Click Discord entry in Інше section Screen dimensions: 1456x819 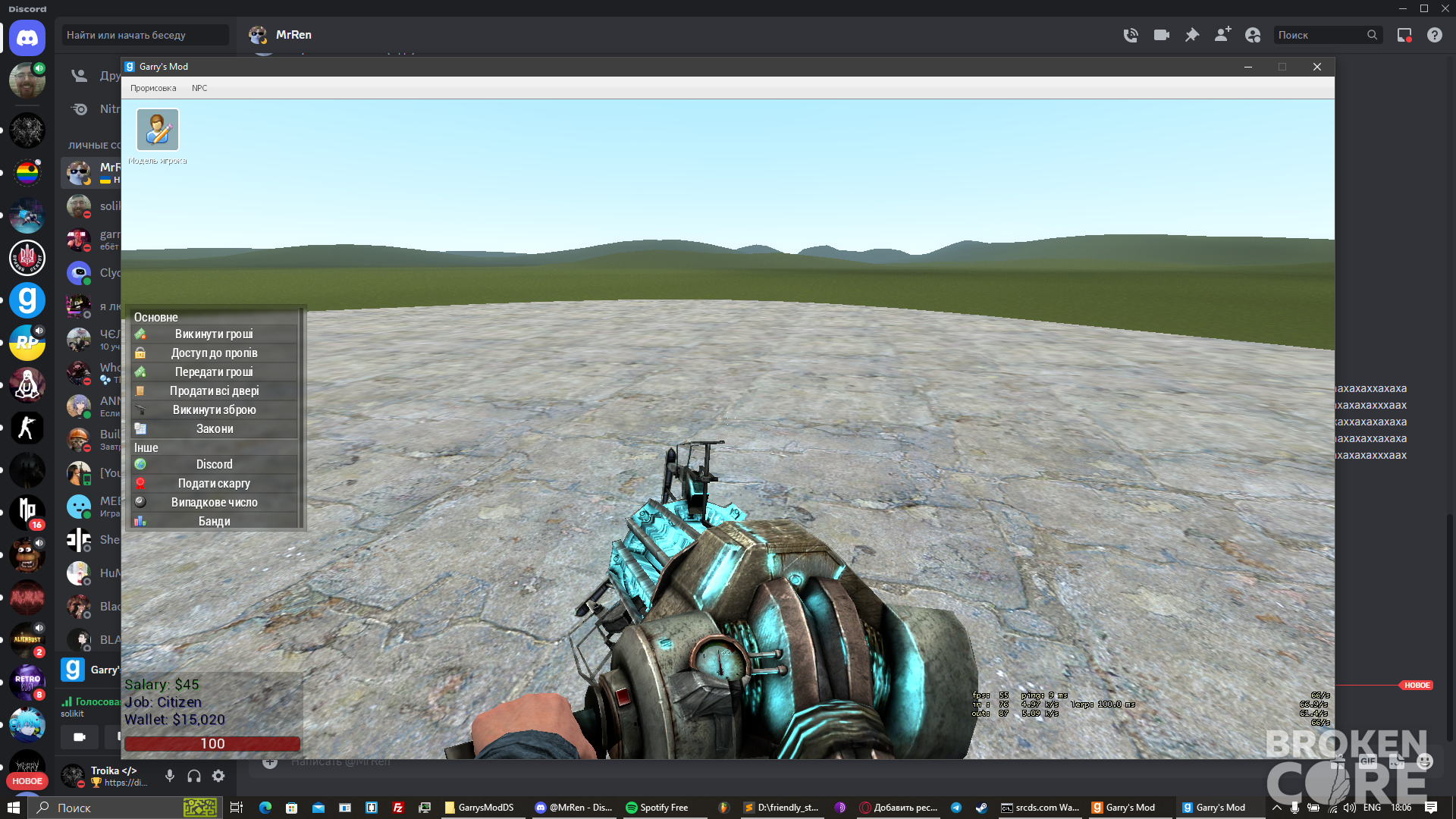tap(215, 465)
